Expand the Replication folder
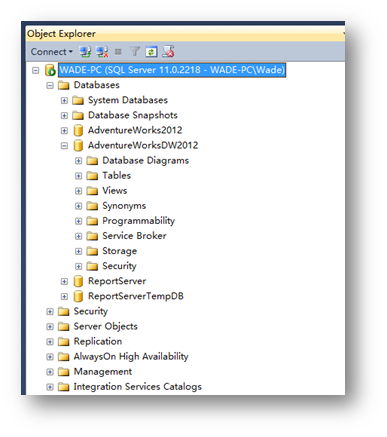 click(x=50, y=342)
